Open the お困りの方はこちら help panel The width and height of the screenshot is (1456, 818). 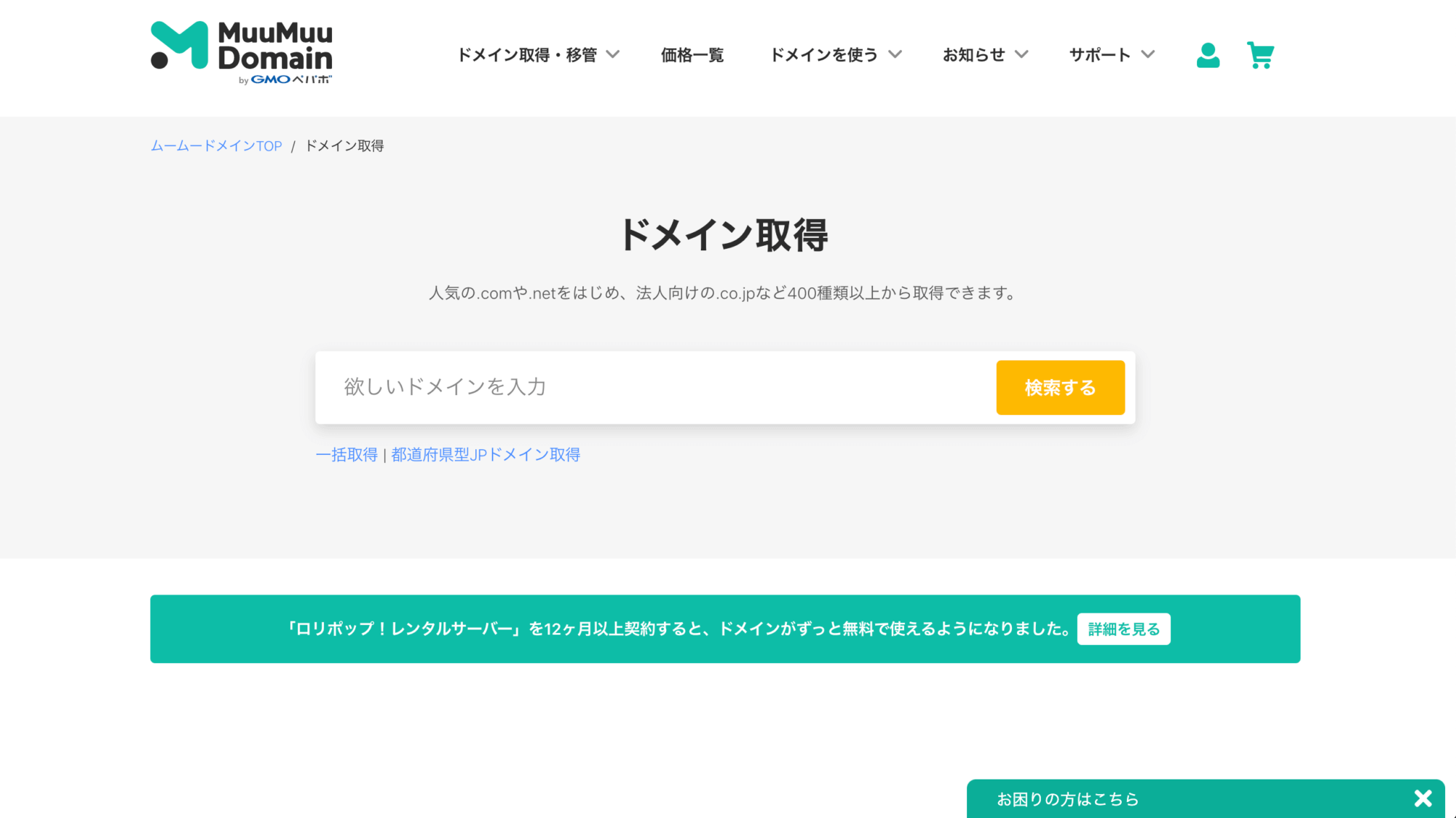pyautogui.click(x=1067, y=799)
